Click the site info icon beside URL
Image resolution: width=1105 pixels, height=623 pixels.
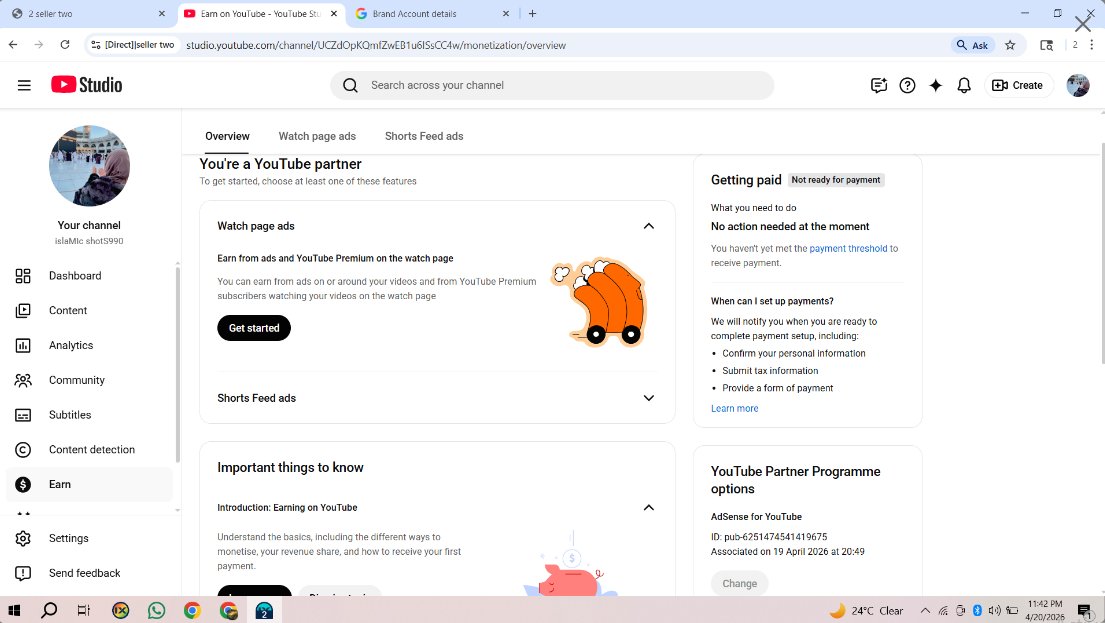96,45
